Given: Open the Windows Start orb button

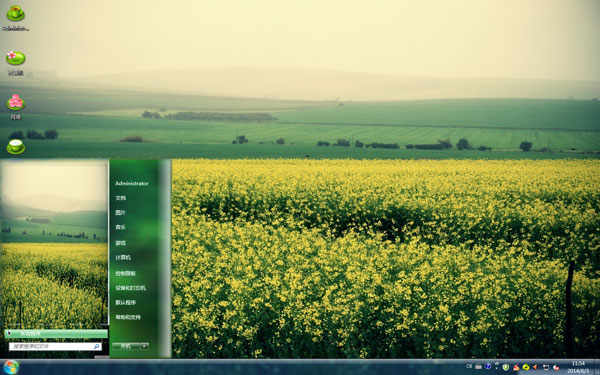Looking at the screenshot, I should [11, 367].
